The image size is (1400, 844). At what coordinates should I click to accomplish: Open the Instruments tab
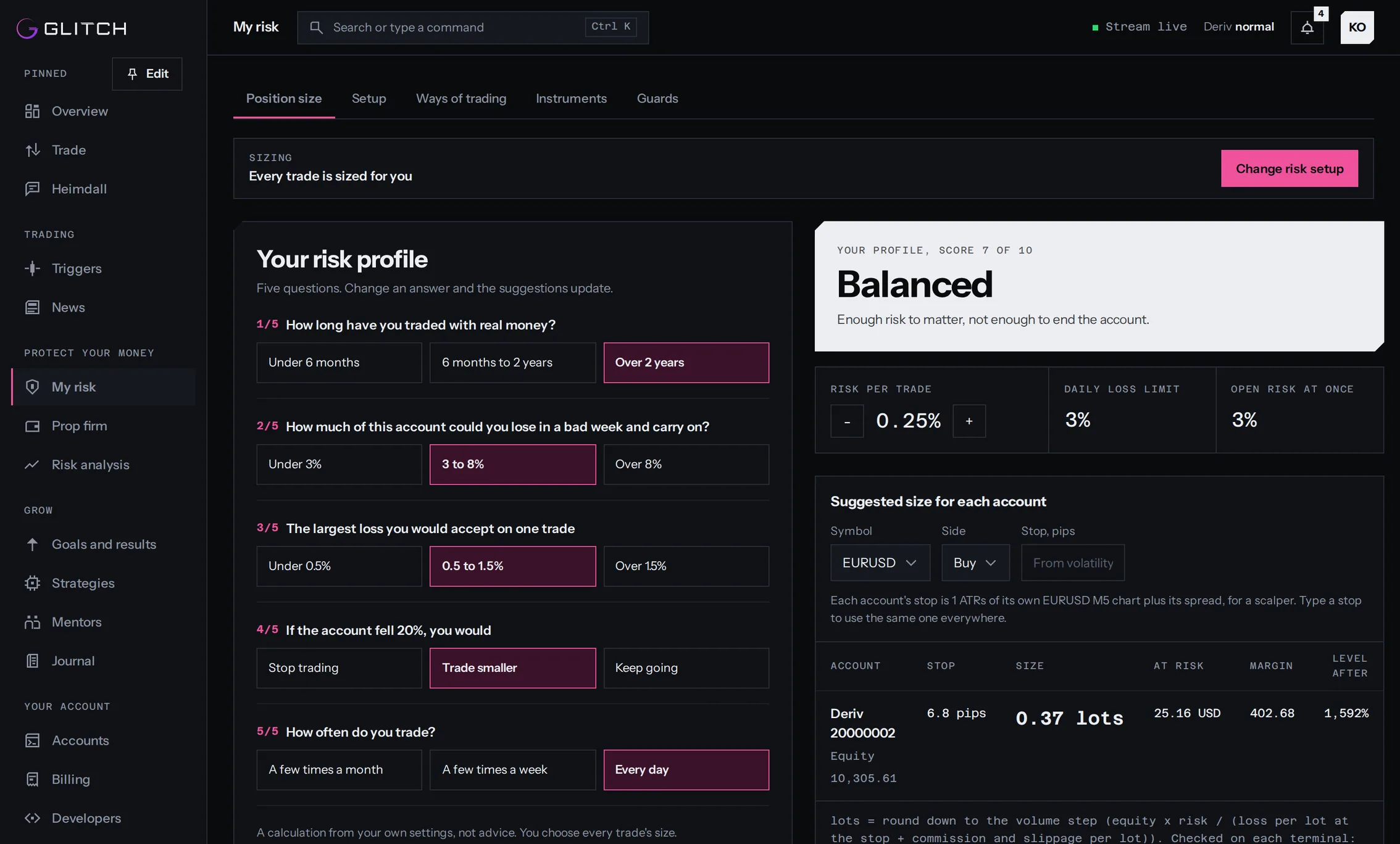571,99
